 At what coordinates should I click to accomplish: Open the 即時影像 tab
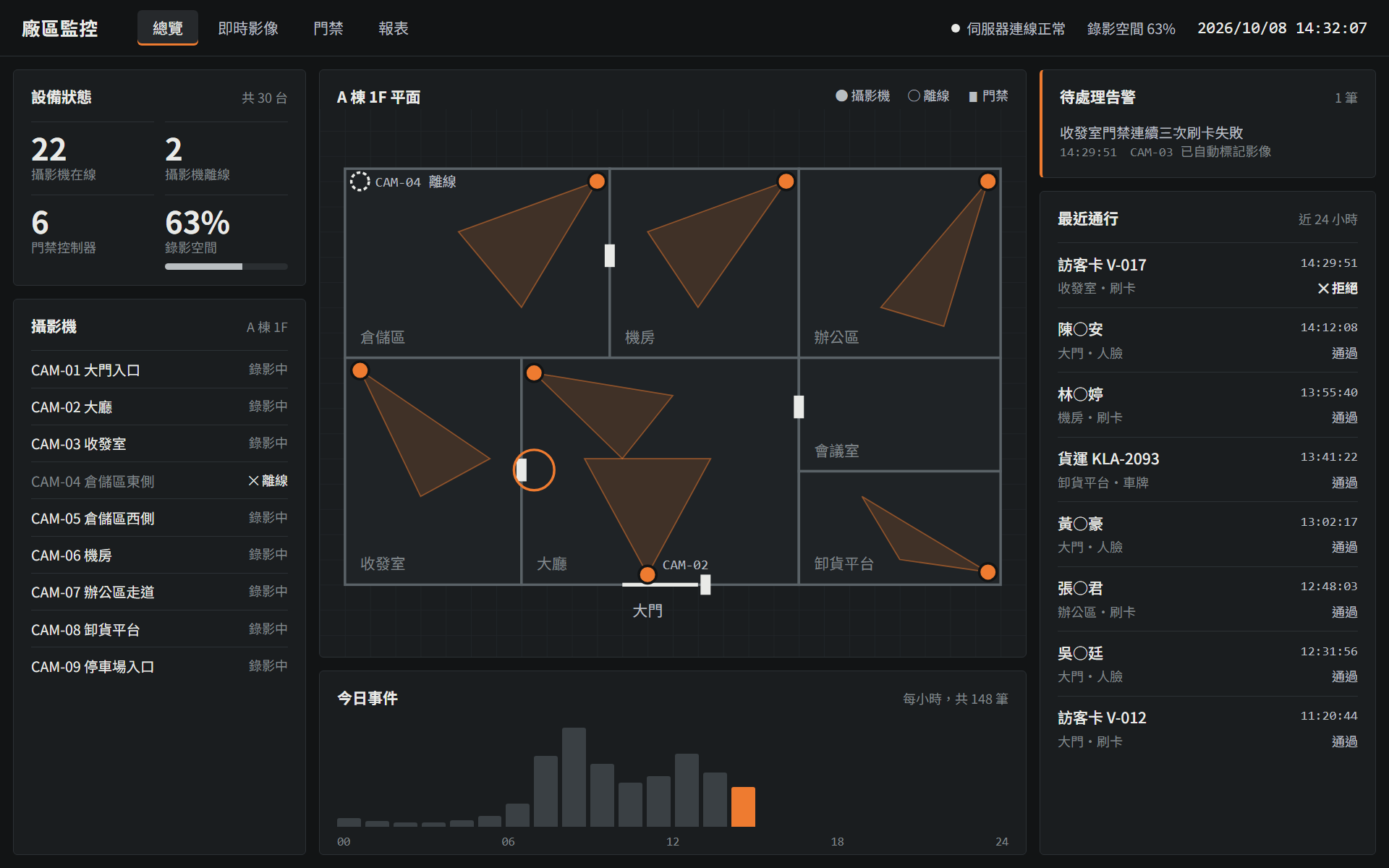tap(248, 28)
